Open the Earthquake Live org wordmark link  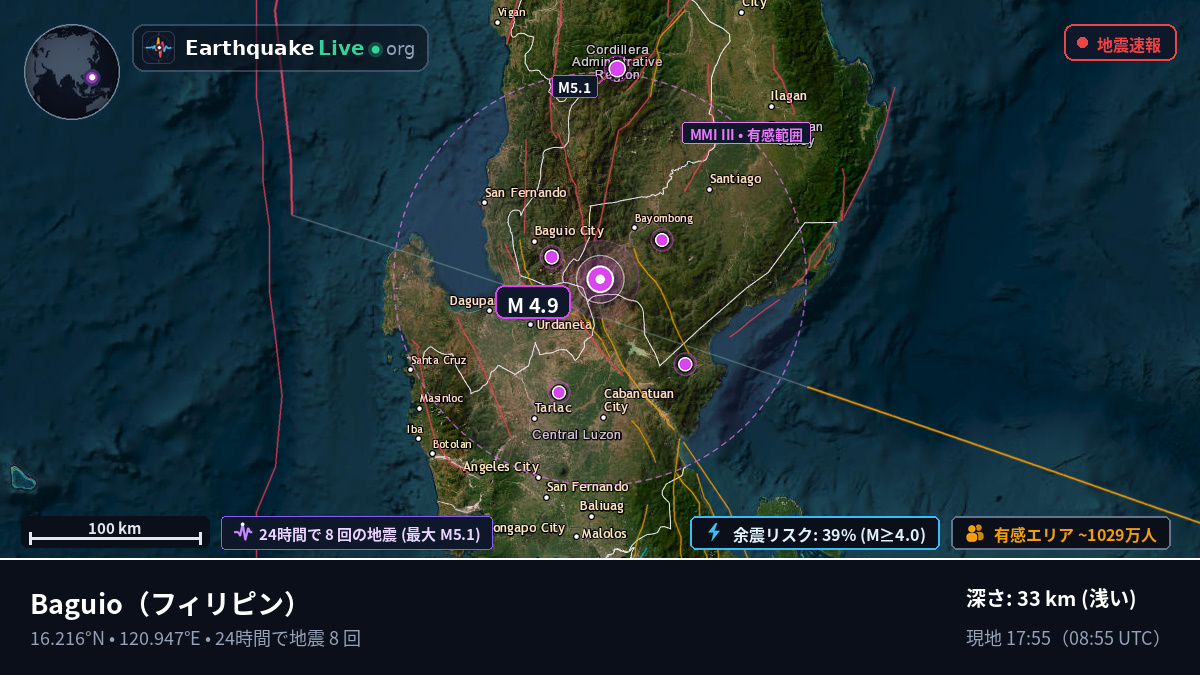tap(299, 48)
